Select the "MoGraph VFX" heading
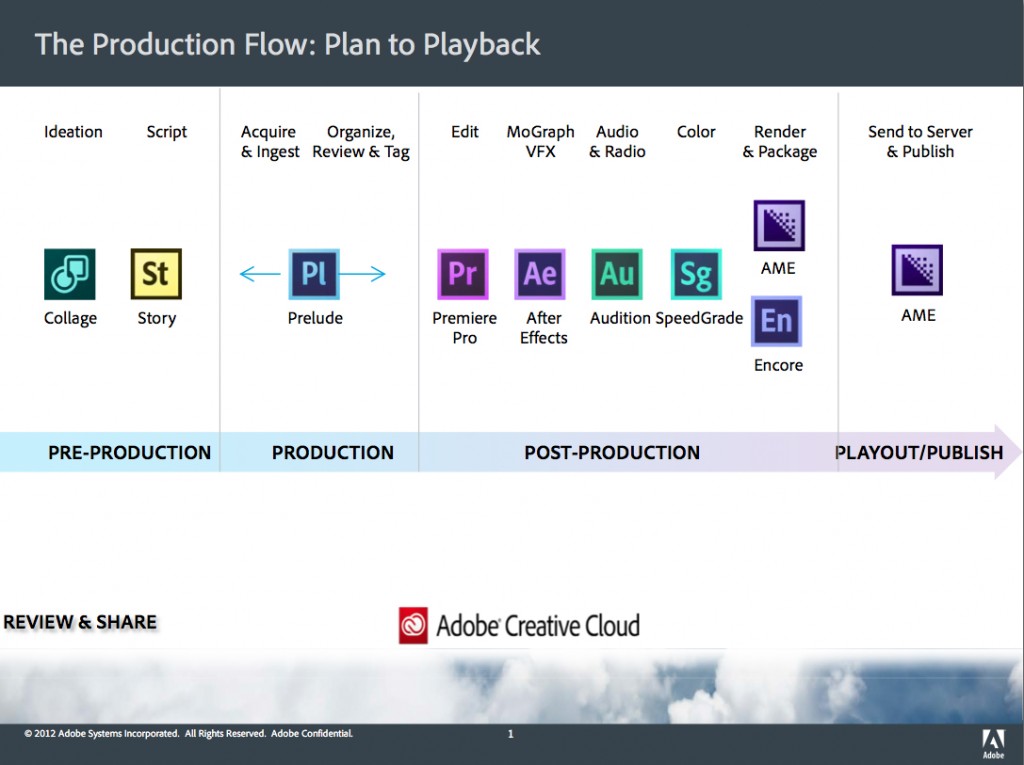The width and height of the screenshot is (1024, 765). (541, 142)
